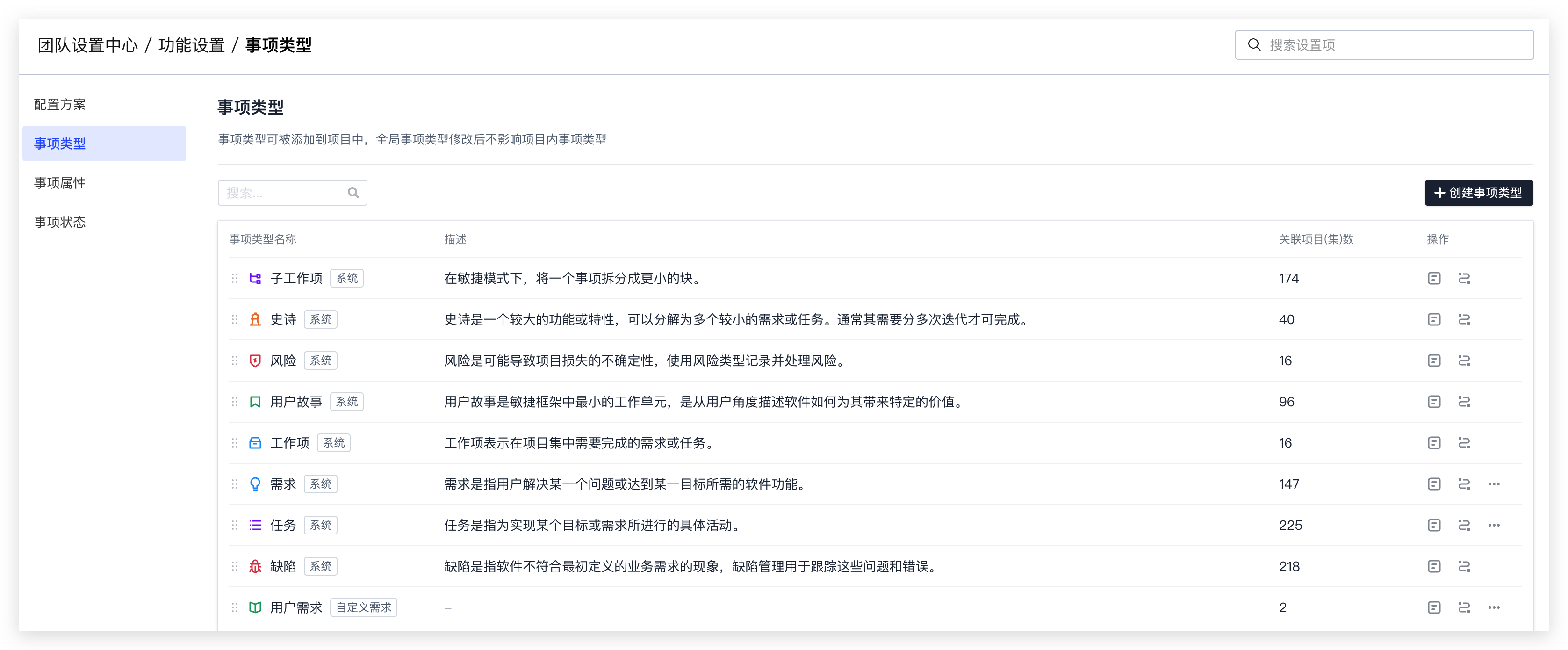
Task: Select 事项类型 in the sidebar
Action: [x=104, y=144]
